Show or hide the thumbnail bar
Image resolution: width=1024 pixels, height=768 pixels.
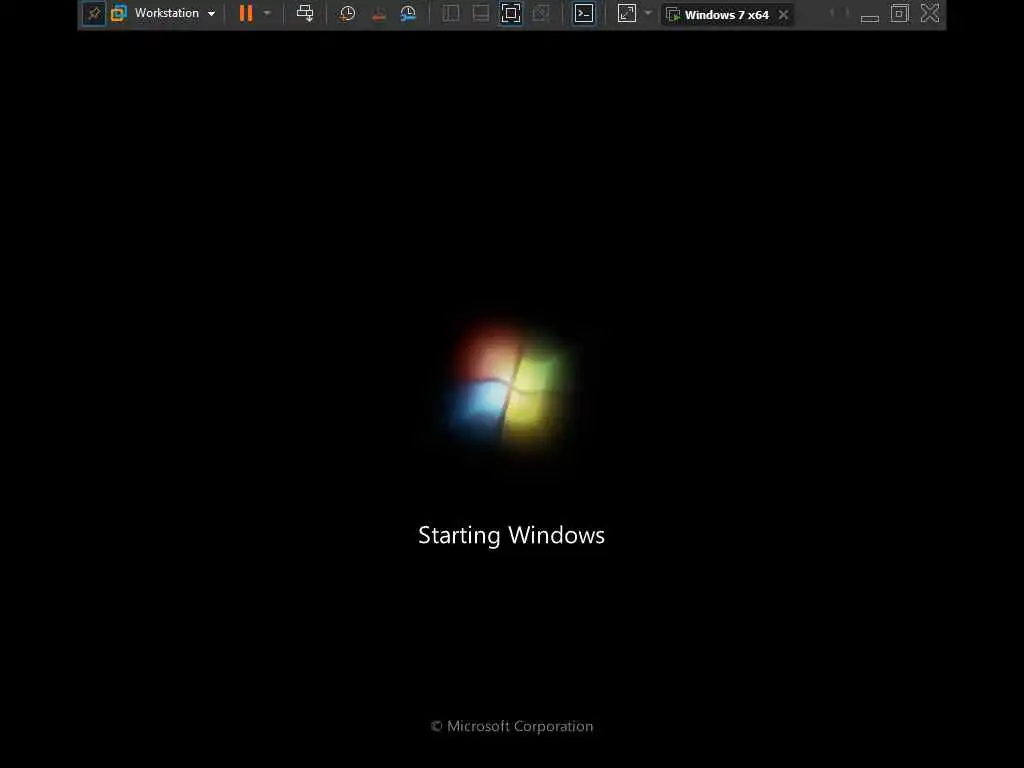tap(481, 13)
